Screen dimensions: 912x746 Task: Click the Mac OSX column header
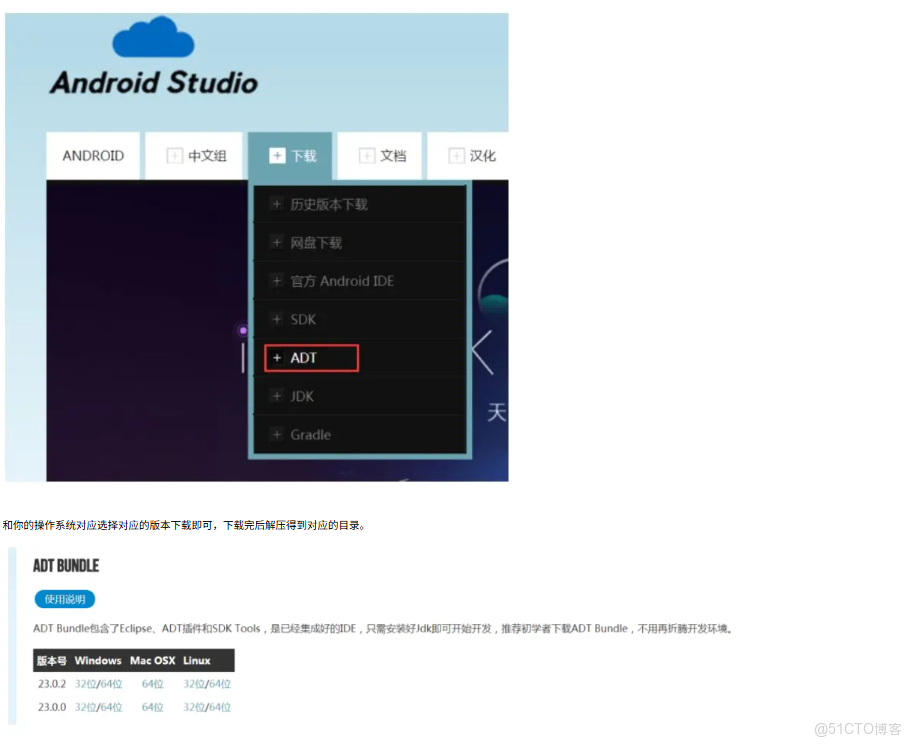tap(152, 661)
